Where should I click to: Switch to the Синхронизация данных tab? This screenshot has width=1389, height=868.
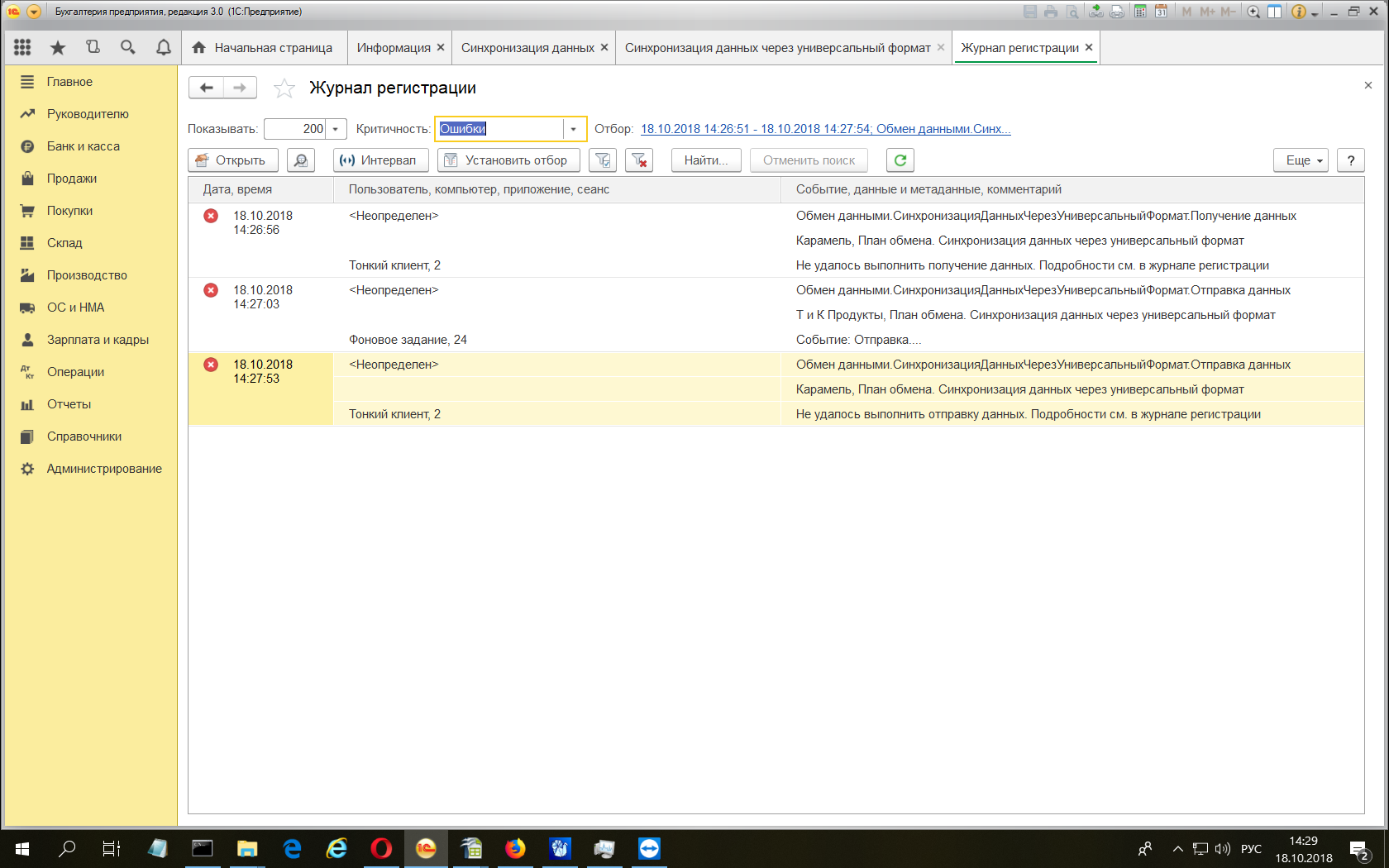pyautogui.click(x=527, y=48)
